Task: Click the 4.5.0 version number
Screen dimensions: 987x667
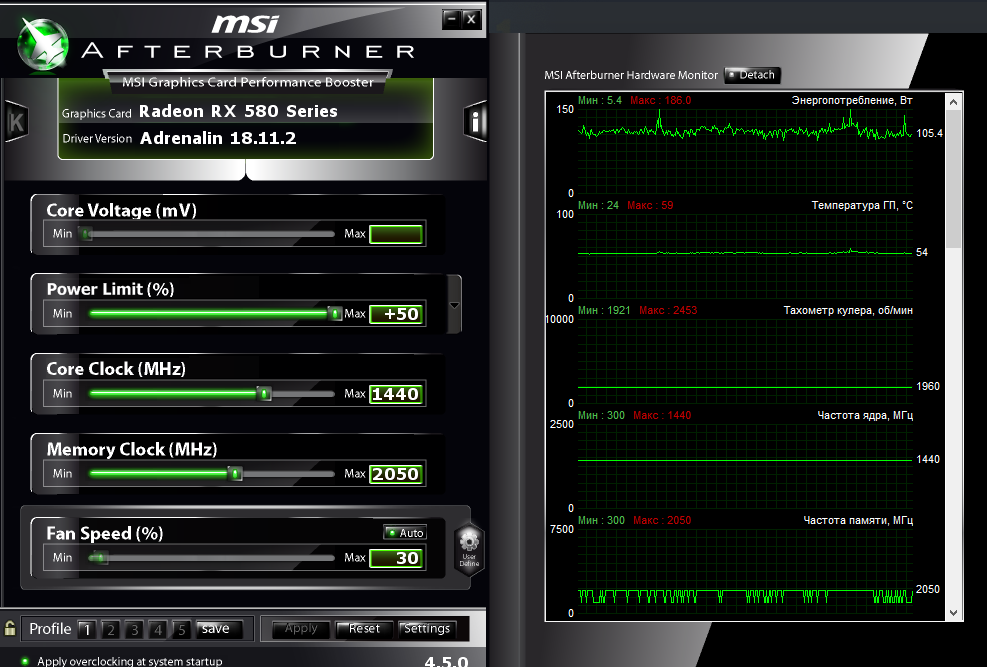Action: (446, 661)
